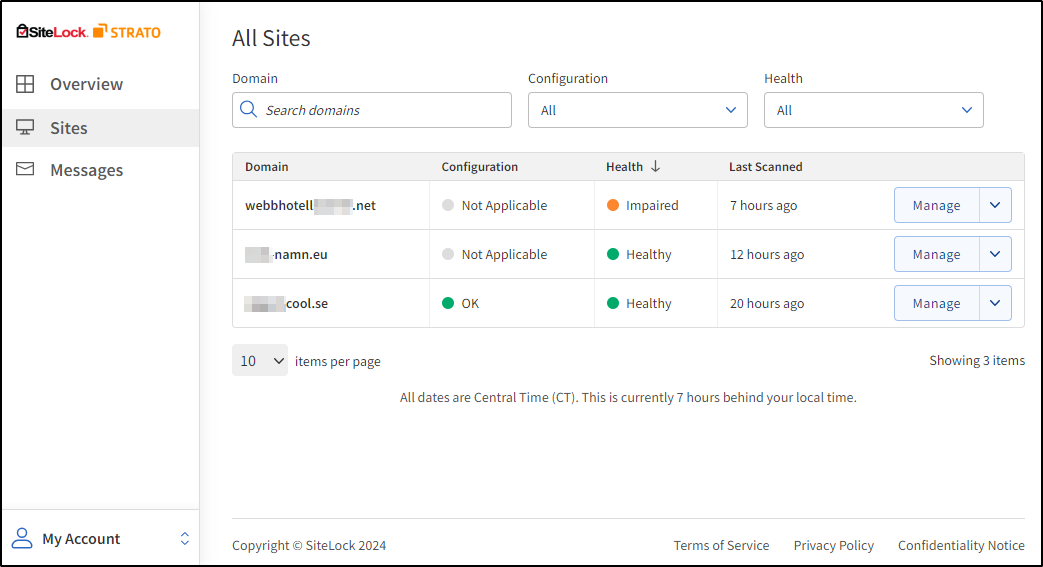Click green Healthy dot for namn.eu
1043x567 pixels.
pos(613,254)
